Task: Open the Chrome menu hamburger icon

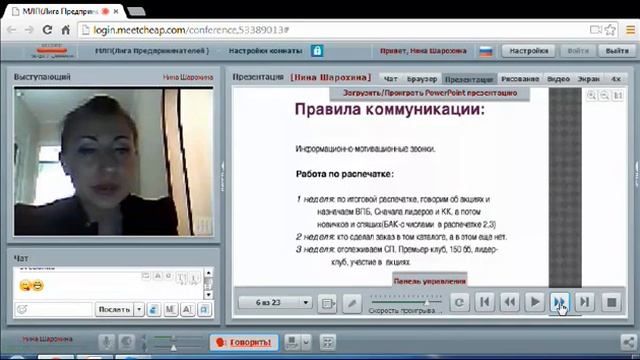Action: [631, 29]
